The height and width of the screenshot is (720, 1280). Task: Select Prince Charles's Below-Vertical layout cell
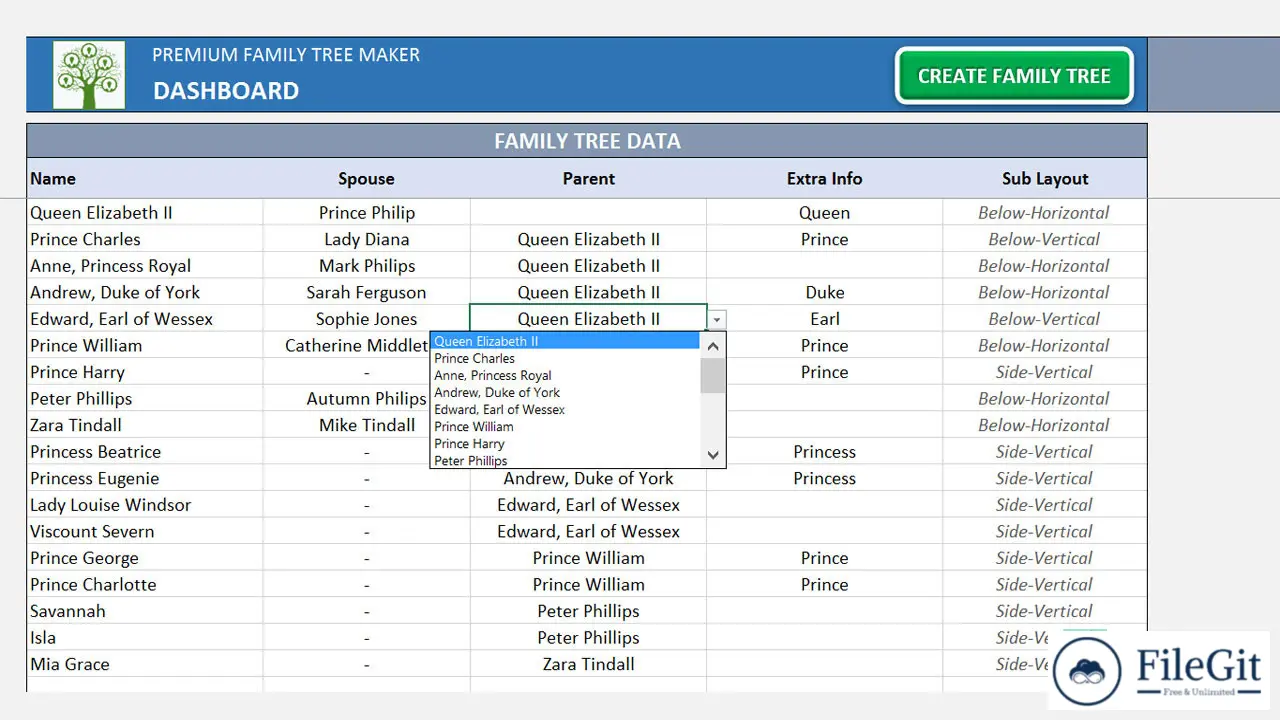1044,239
